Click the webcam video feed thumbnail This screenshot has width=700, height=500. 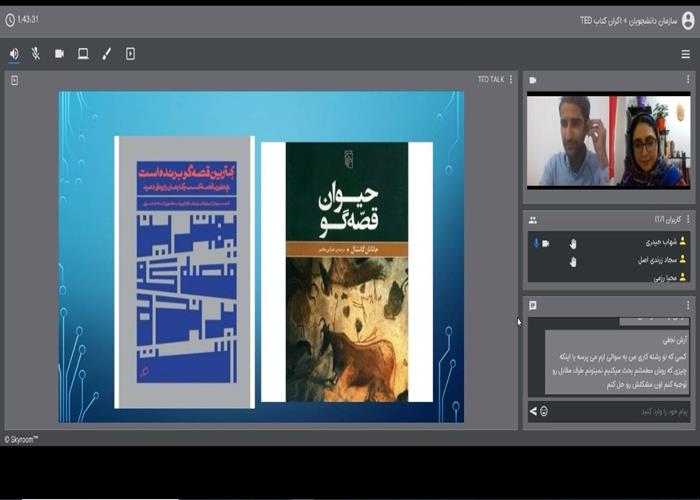(x=608, y=140)
